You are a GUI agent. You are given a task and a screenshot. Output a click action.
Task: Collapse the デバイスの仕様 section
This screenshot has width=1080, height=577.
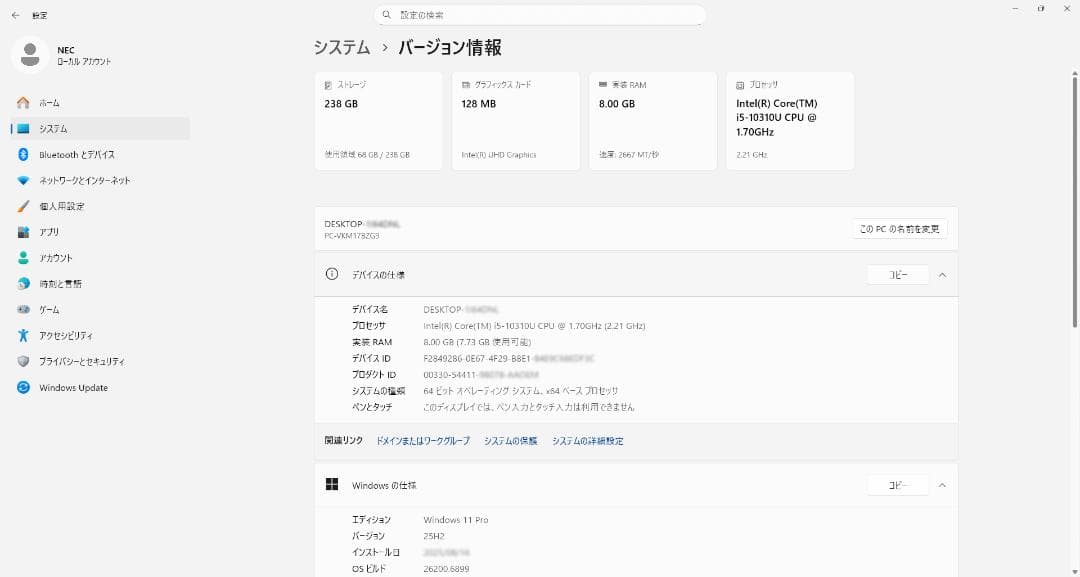pos(941,274)
